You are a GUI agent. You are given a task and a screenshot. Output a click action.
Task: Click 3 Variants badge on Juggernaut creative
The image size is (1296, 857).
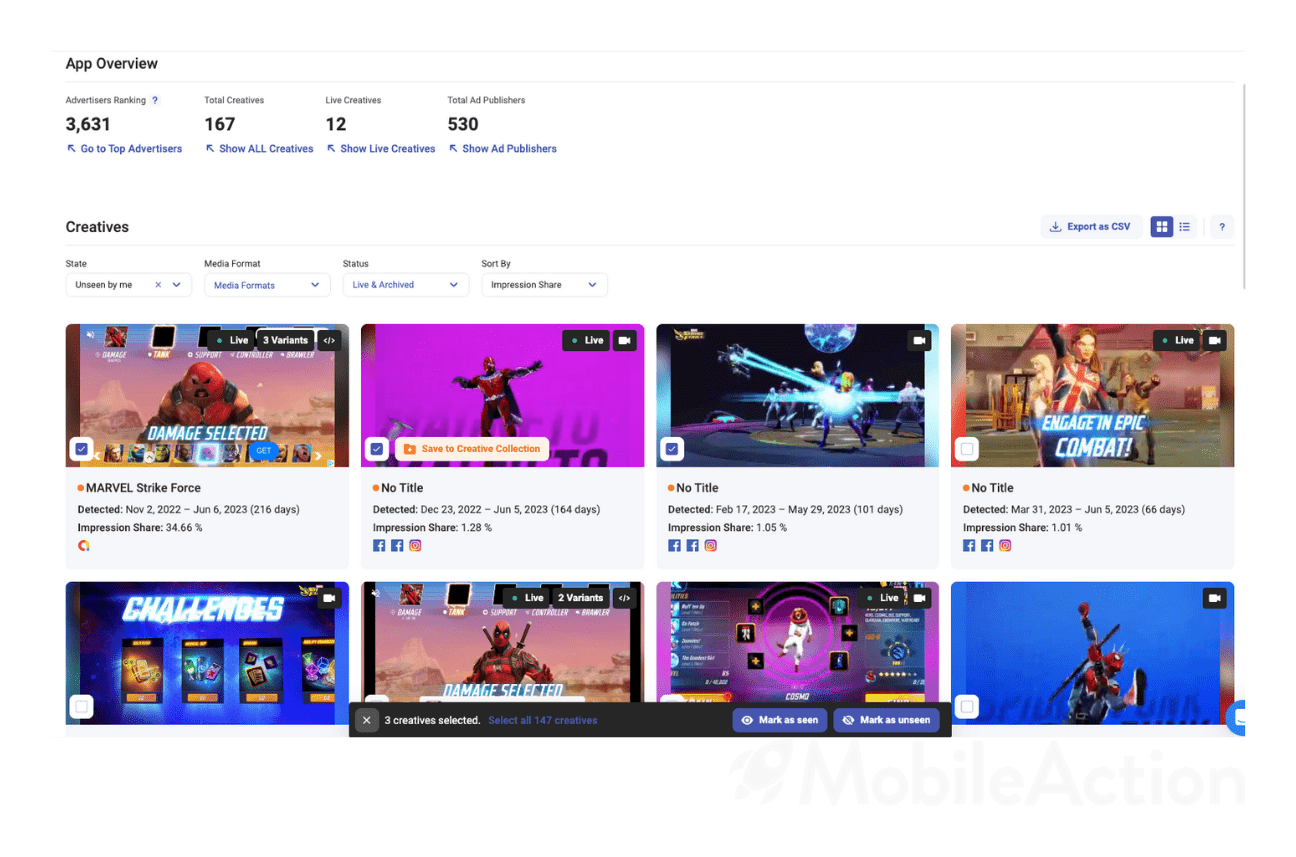(286, 340)
